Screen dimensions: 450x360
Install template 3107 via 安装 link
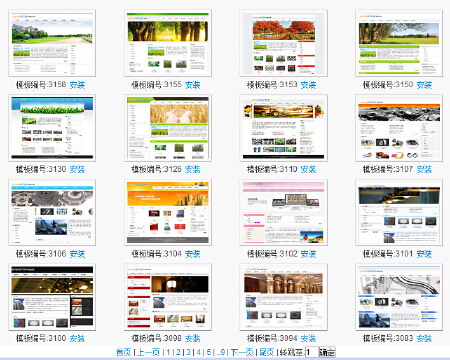pyautogui.click(x=424, y=169)
